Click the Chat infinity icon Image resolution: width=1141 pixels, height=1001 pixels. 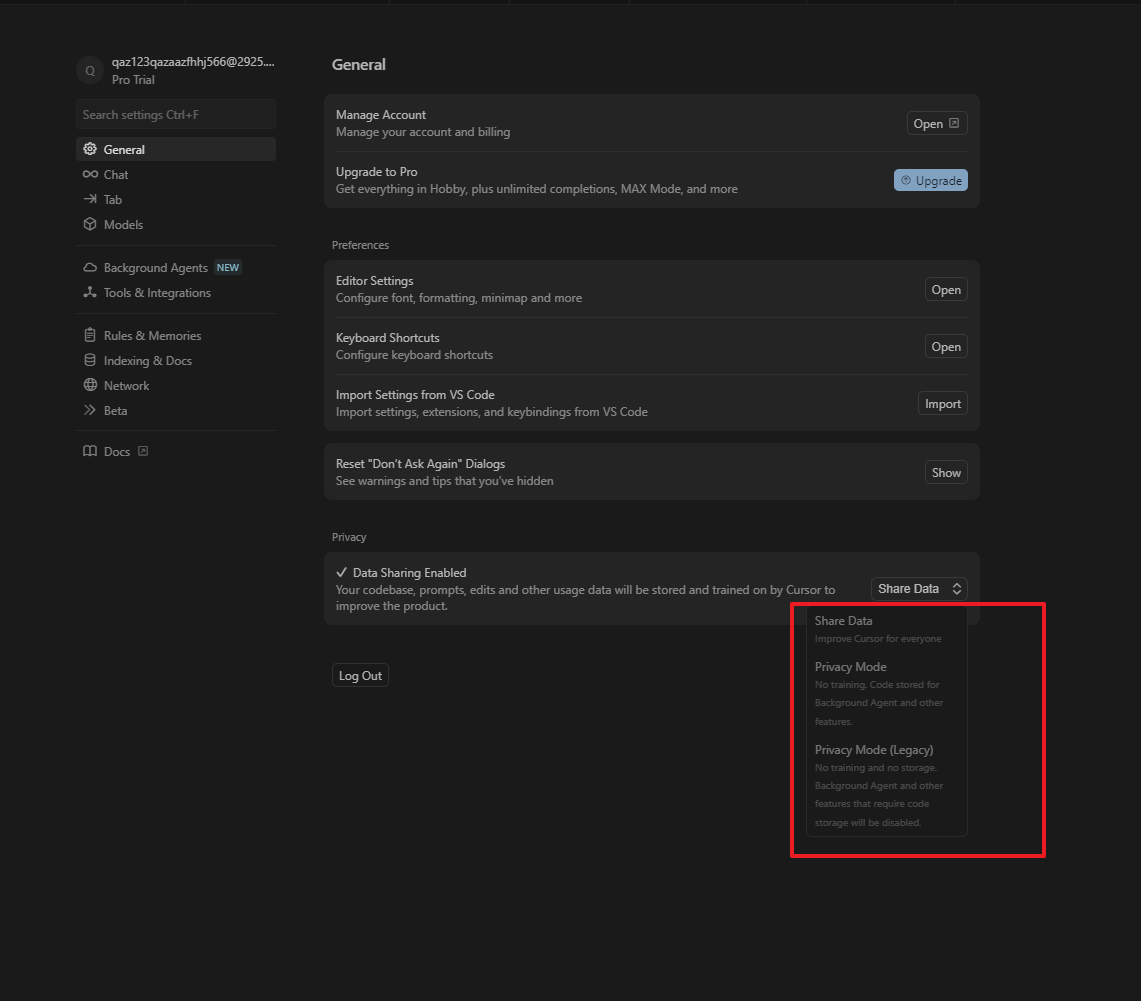point(90,175)
